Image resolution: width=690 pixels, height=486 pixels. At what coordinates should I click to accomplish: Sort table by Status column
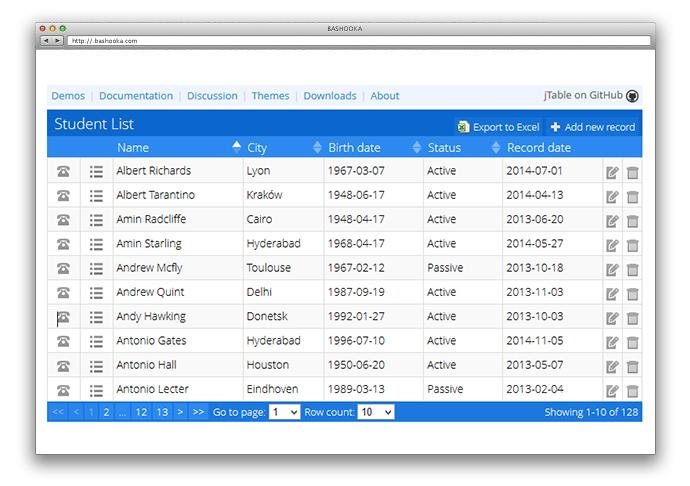[x=463, y=147]
